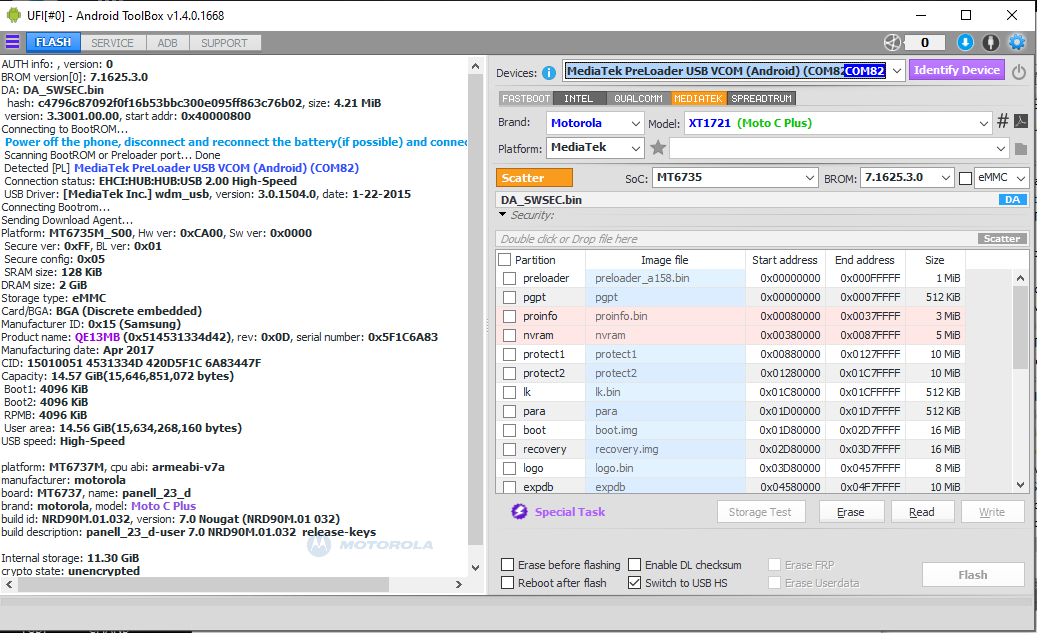Tick the preloader partition checkbox

tap(509, 278)
